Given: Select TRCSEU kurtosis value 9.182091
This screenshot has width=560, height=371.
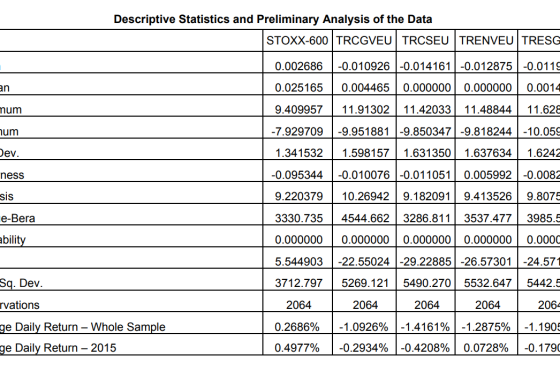Looking at the screenshot, I should tap(427, 196).
